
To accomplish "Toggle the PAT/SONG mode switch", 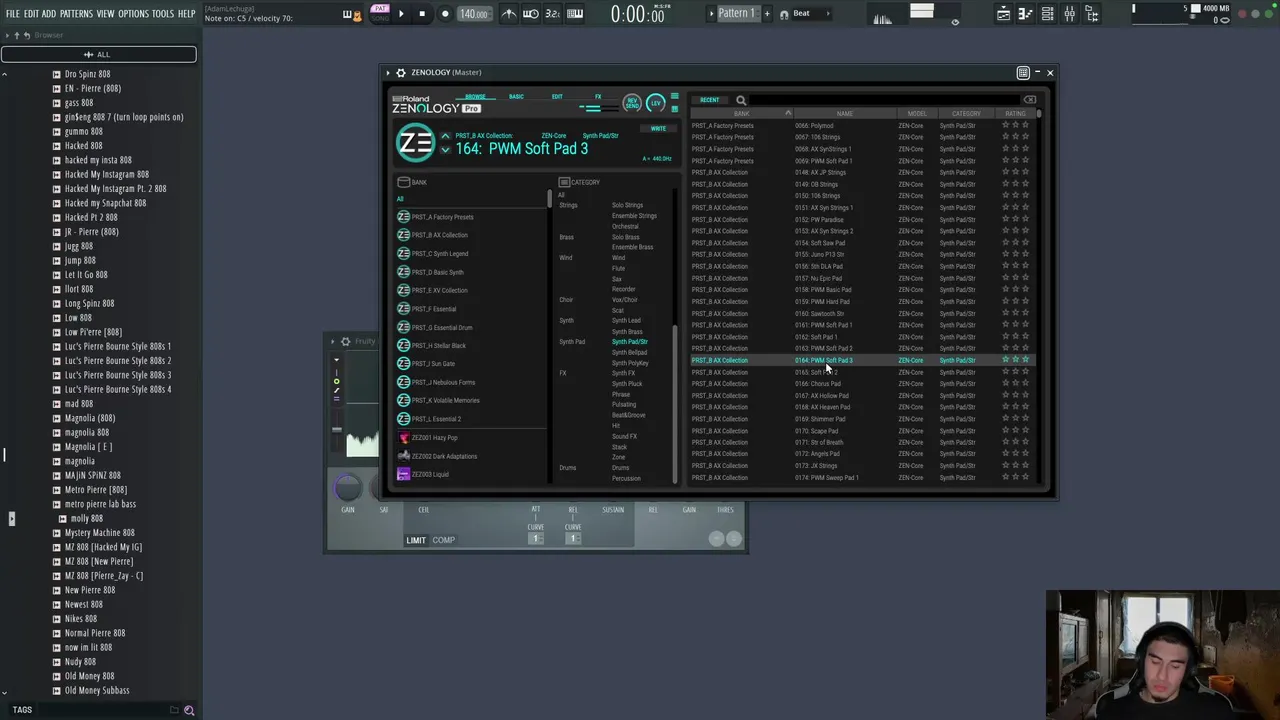I will coord(380,13).
